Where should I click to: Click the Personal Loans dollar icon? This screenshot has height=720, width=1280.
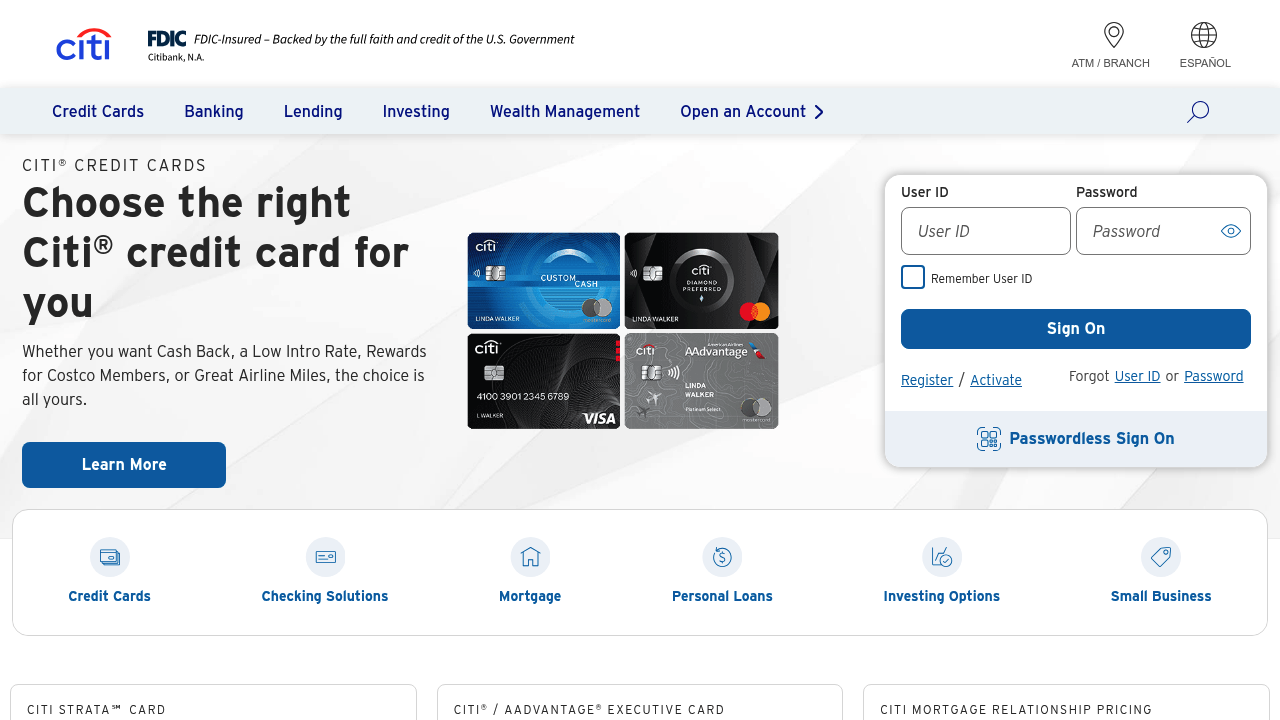tap(722, 557)
